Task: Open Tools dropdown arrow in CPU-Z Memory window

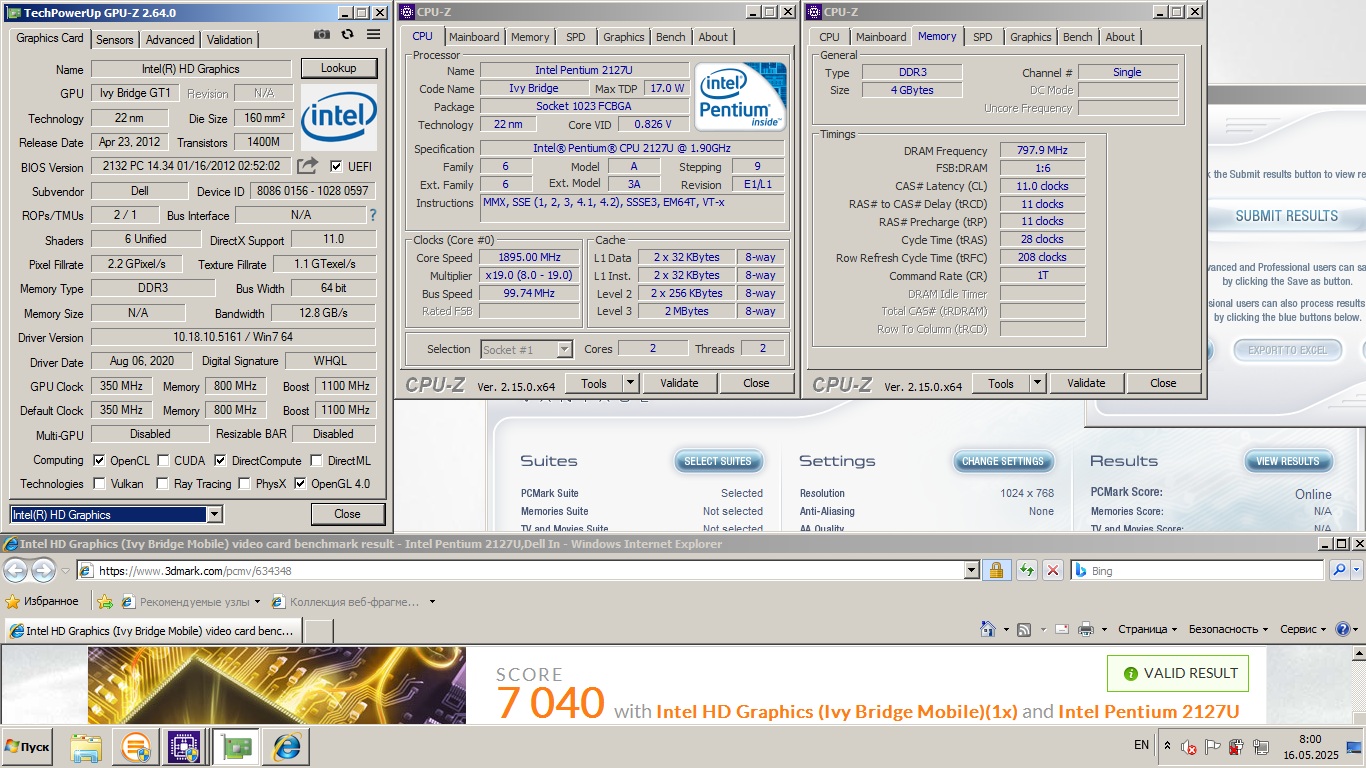Action: [x=1037, y=383]
